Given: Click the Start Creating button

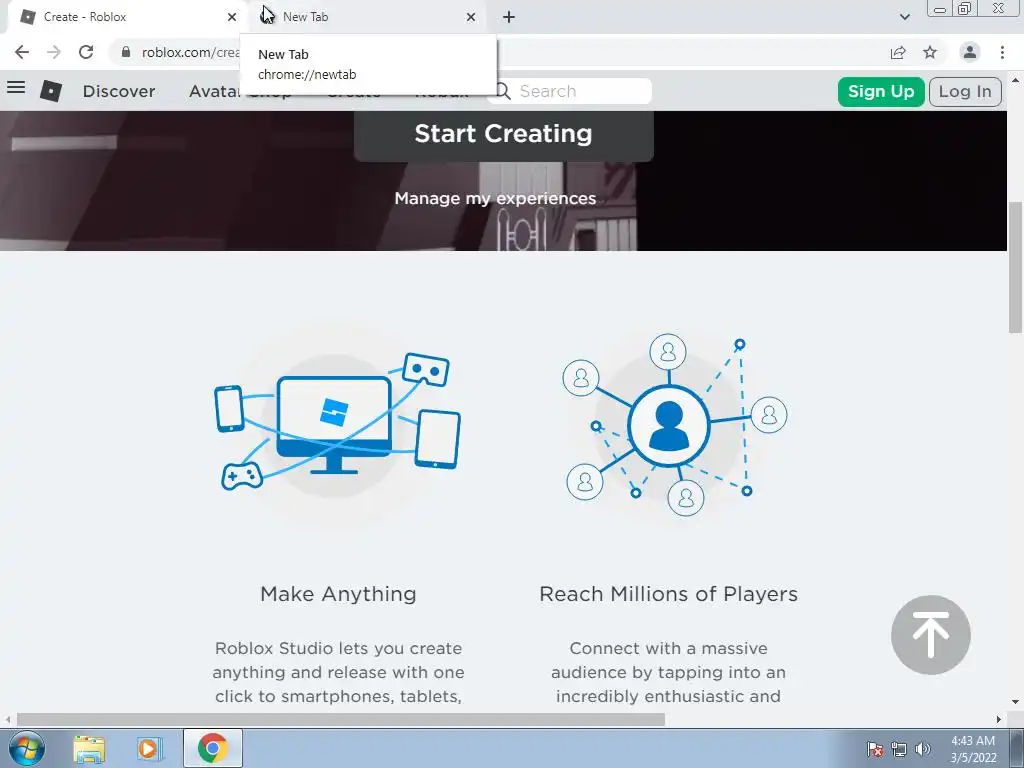Looking at the screenshot, I should tap(504, 135).
